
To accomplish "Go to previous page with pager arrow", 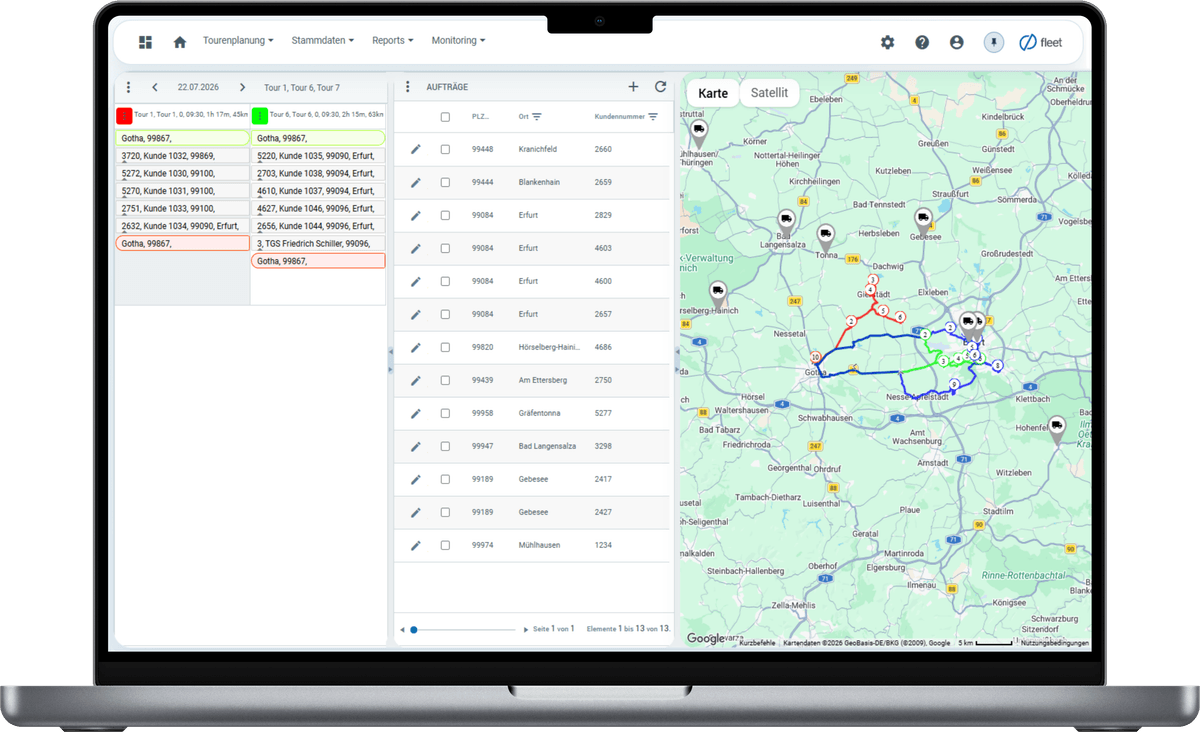I will point(402,629).
